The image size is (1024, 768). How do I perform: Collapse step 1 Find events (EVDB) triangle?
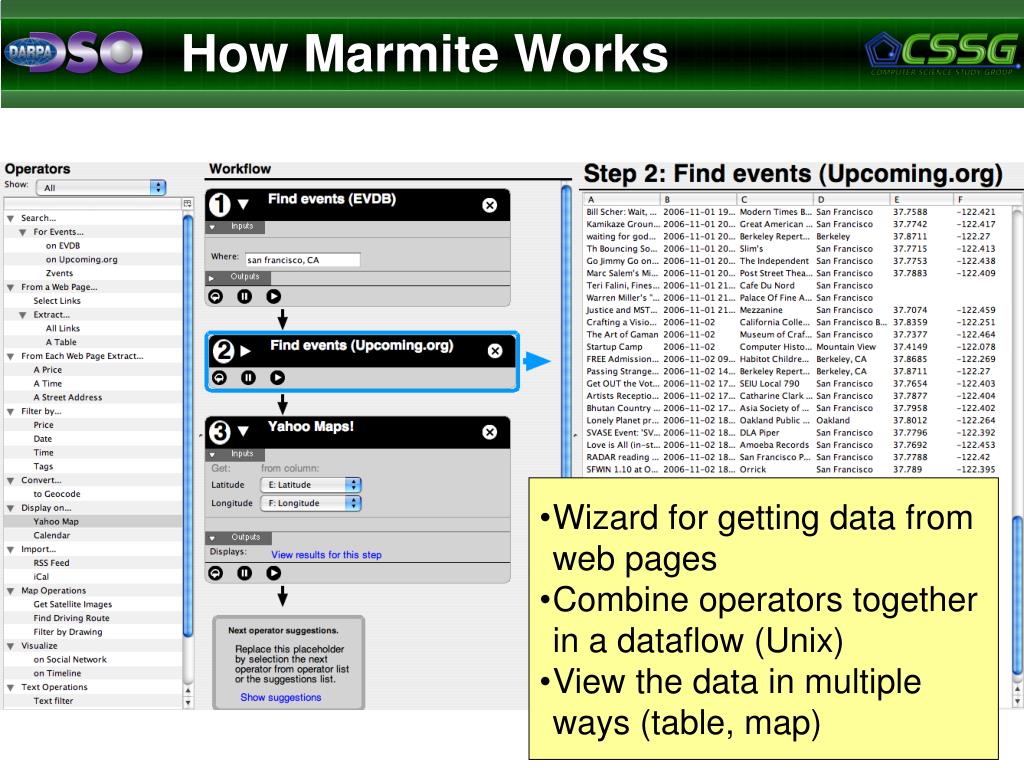click(x=243, y=204)
